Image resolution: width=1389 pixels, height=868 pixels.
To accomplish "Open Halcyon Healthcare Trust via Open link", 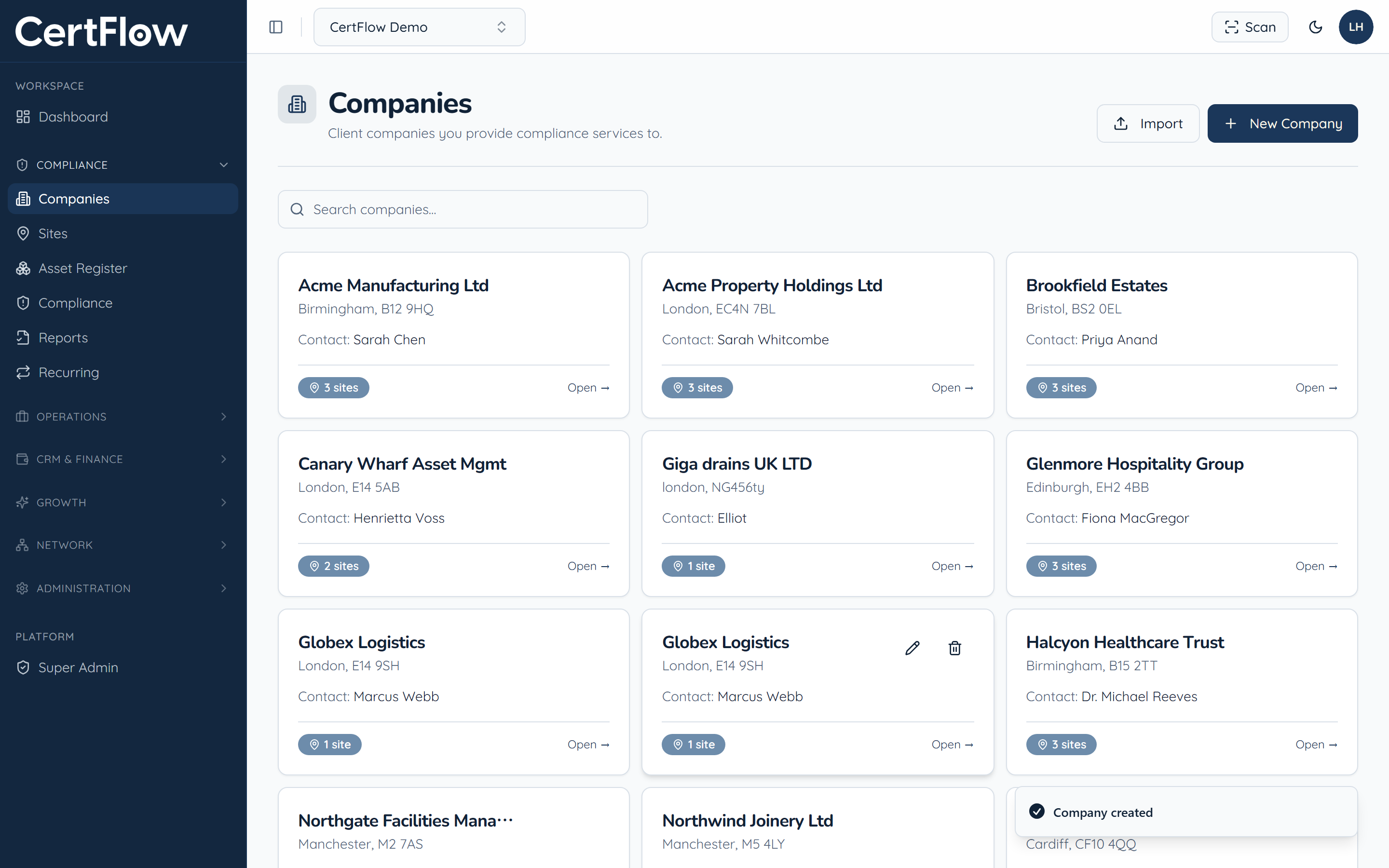I will point(1316,745).
